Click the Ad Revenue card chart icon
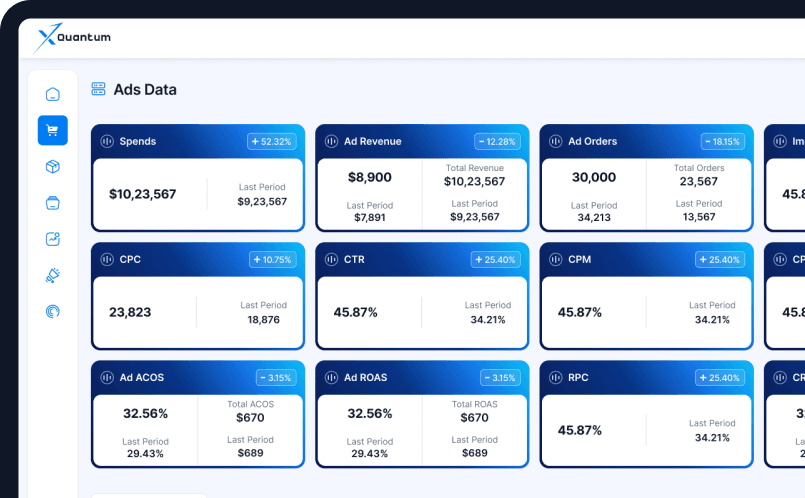Viewport: 805px width, 498px height. click(x=331, y=141)
